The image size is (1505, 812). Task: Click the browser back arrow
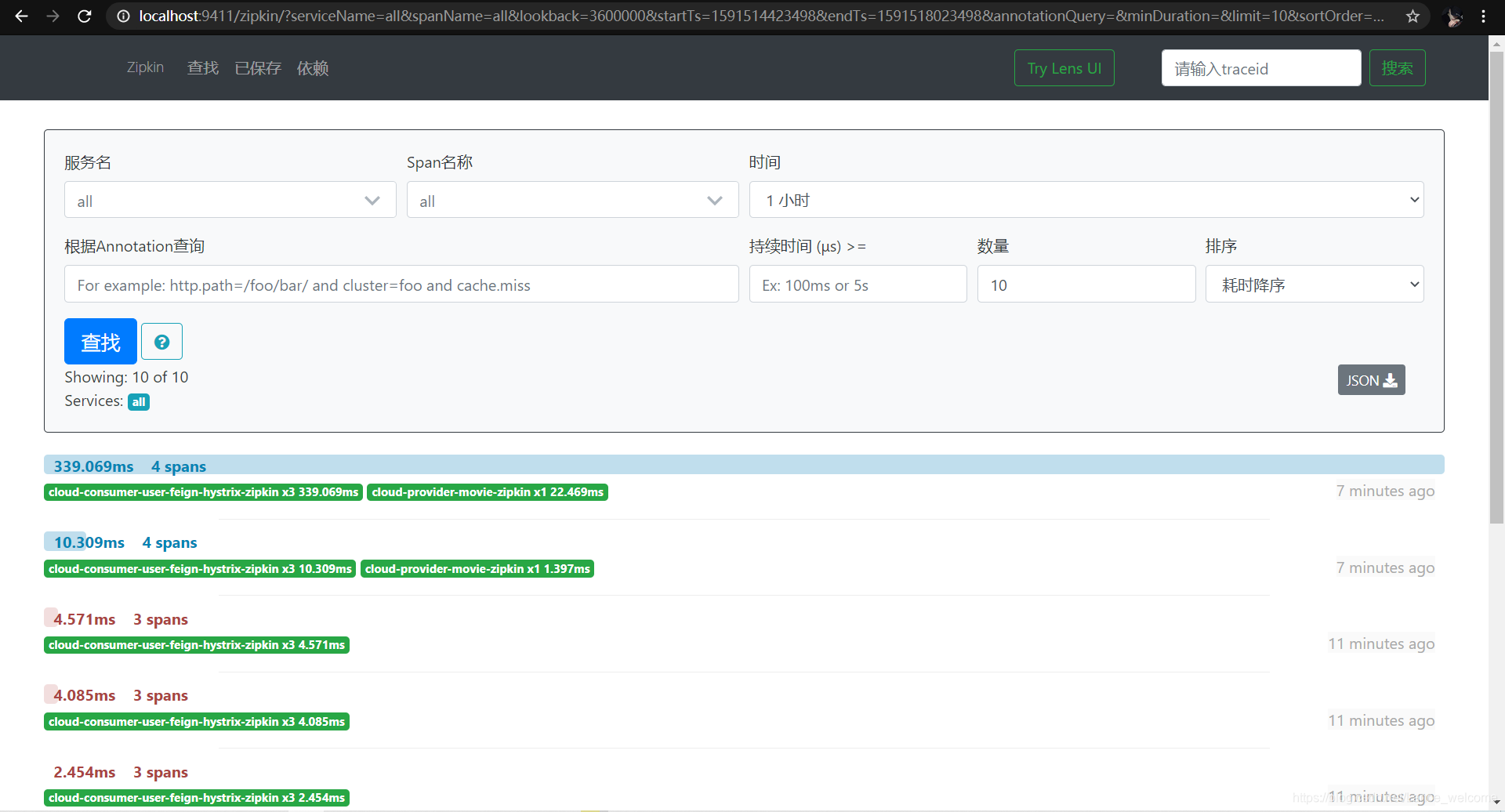pyautogui.click(x=21, y=16)
